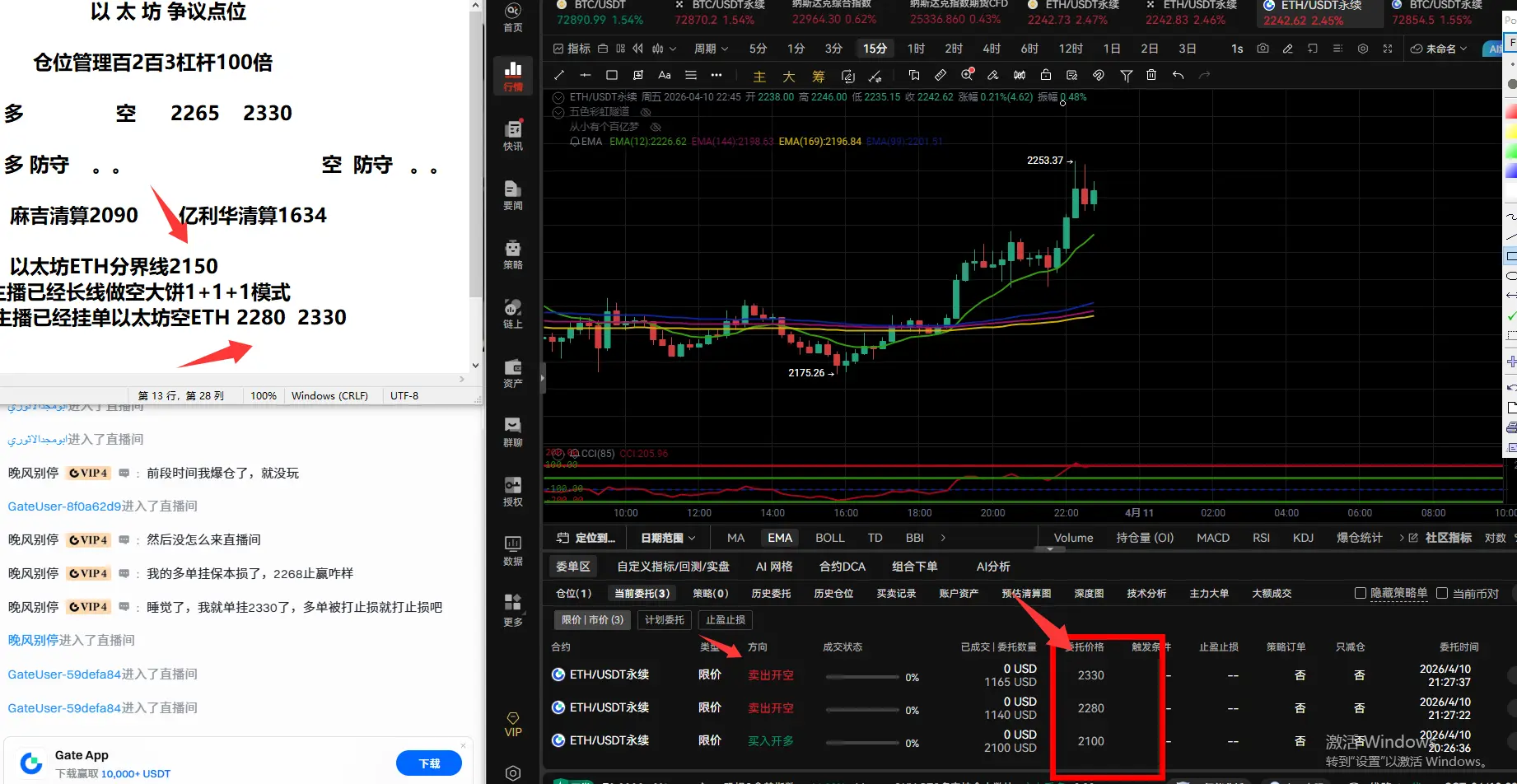Viewport: 1517px width, 784px height.
Task: Expand more main indicators after BBI
Action: click(943, 538)
